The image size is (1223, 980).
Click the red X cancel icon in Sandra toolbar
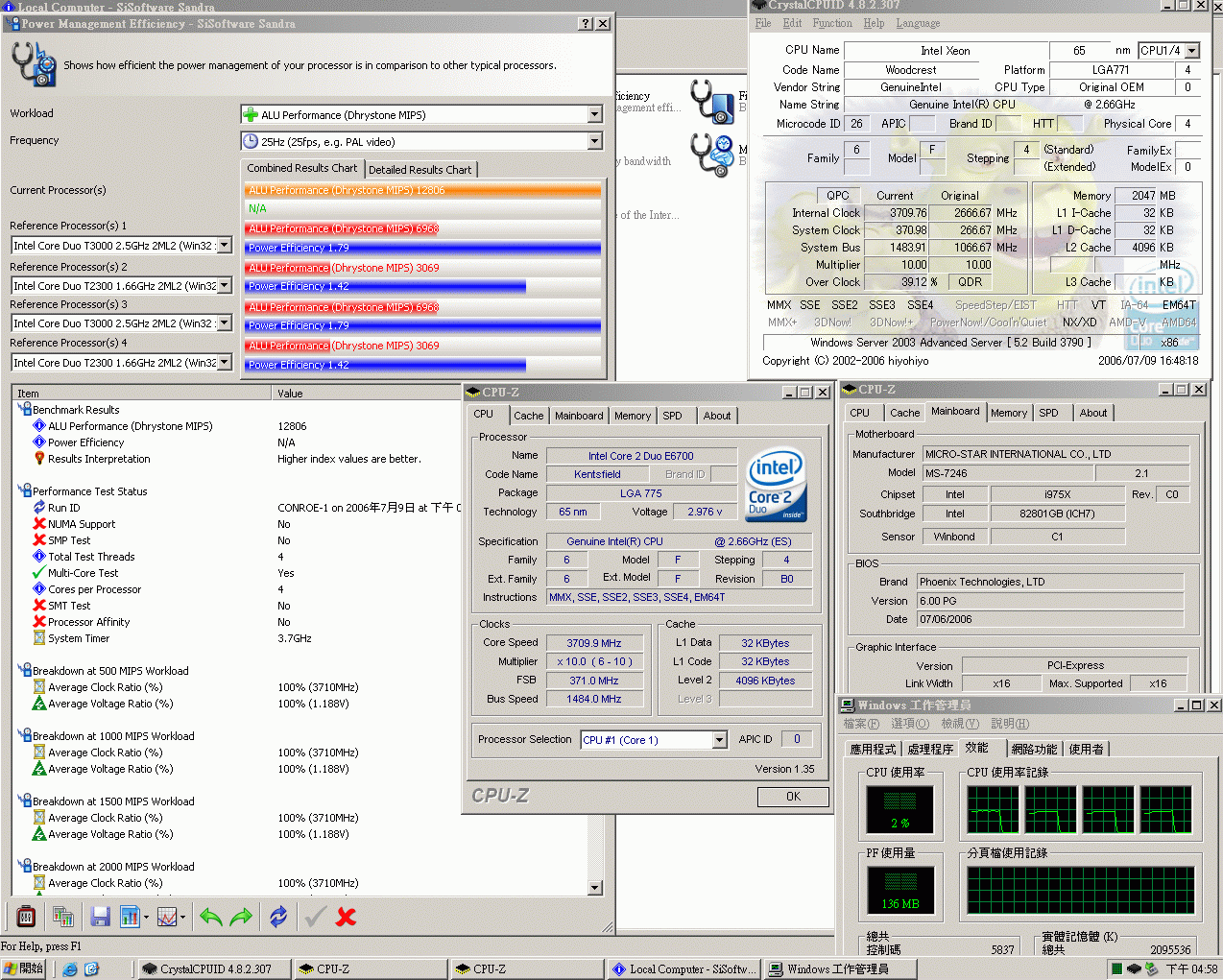click(347, 917)
